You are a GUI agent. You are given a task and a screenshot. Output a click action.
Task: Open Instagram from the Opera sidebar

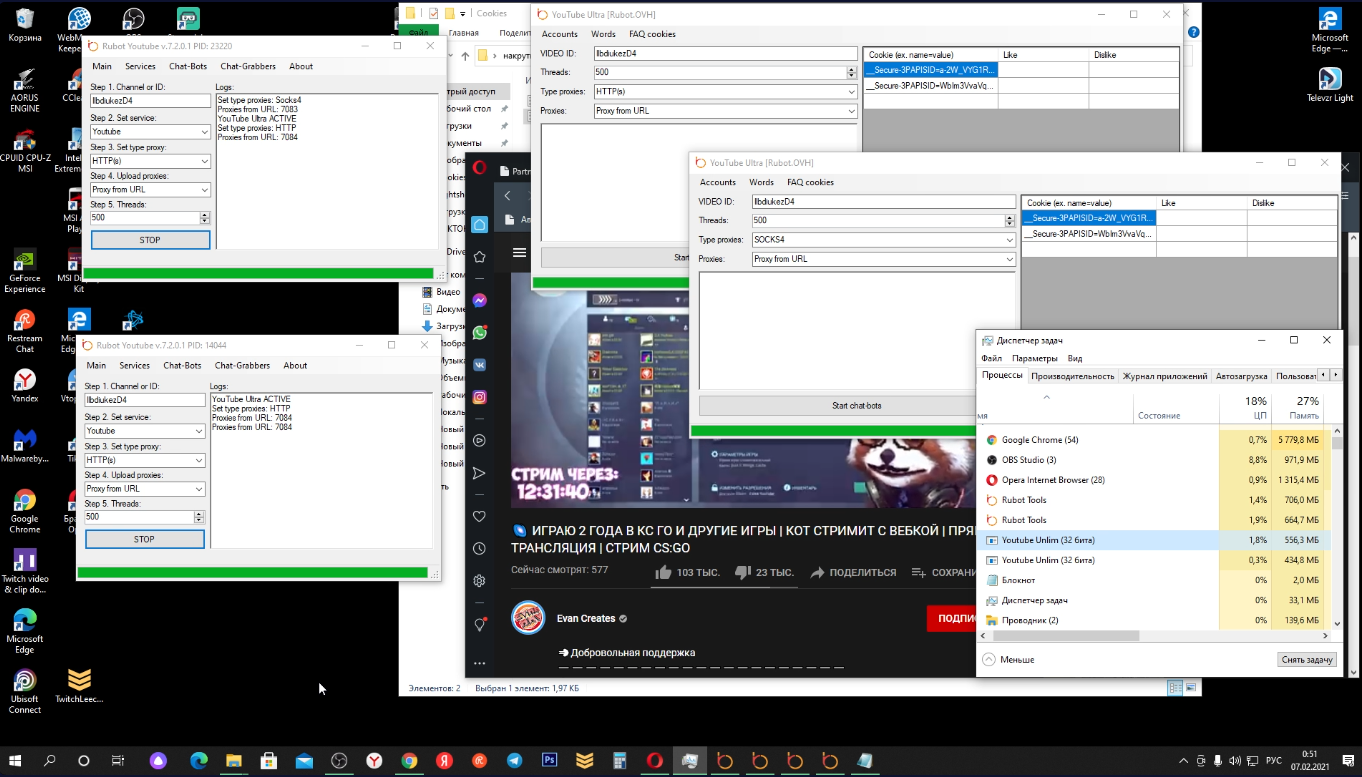pos(480,397)
